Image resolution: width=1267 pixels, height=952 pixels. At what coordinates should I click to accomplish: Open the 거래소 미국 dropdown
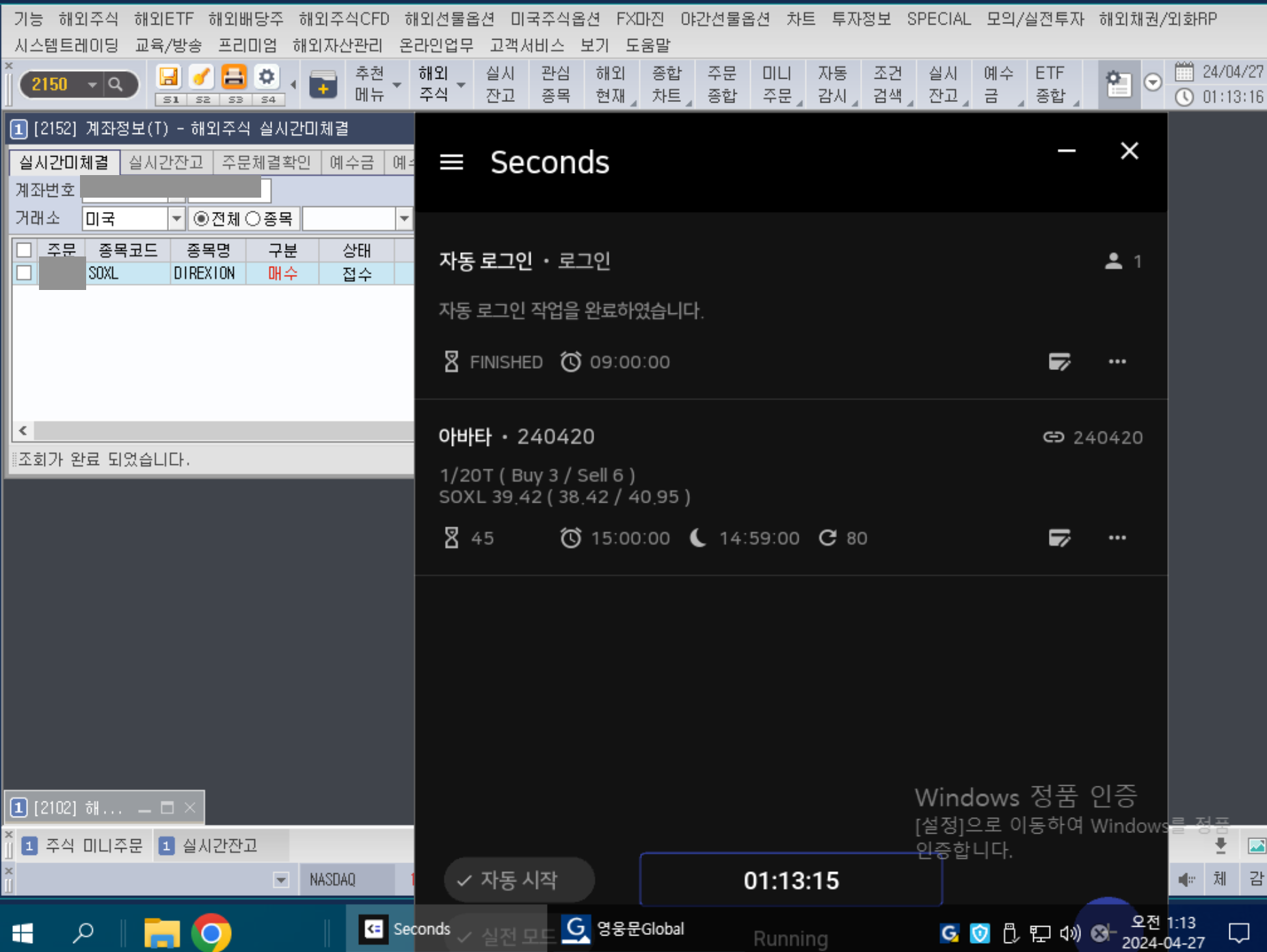176,219
